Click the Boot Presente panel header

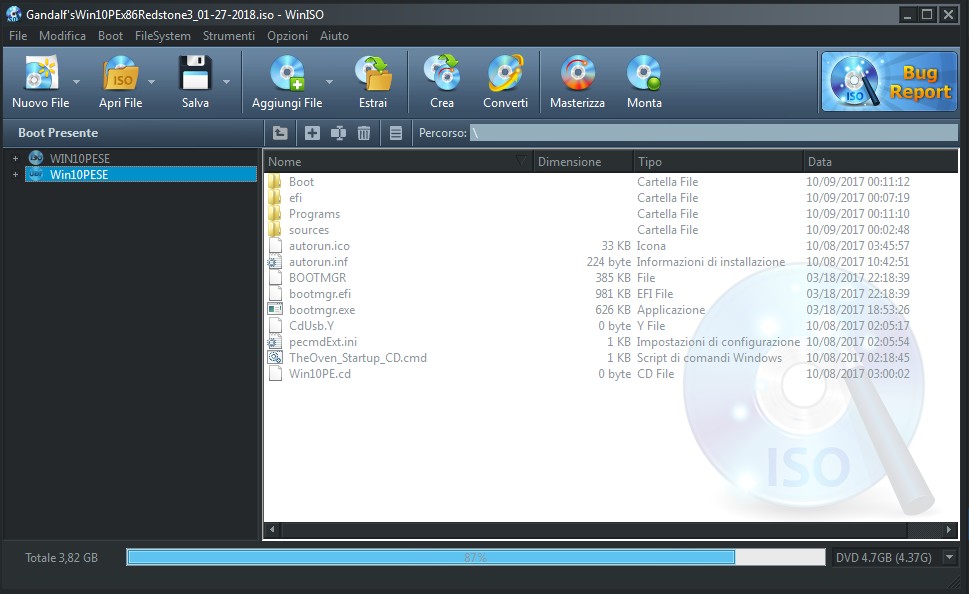[58, 133]
